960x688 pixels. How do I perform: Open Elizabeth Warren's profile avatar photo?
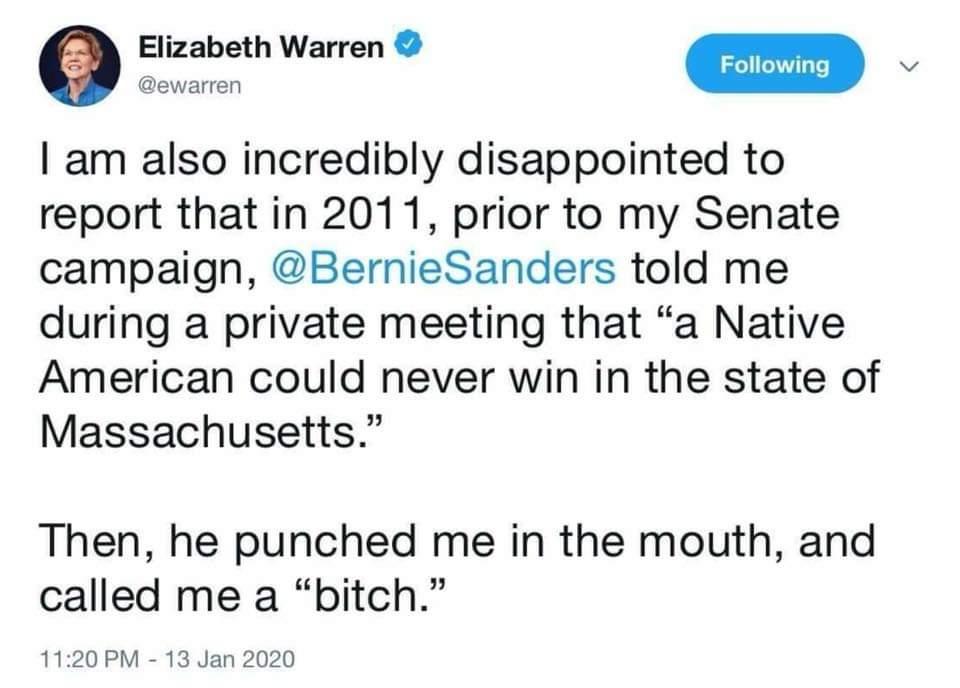click(80, 65)
